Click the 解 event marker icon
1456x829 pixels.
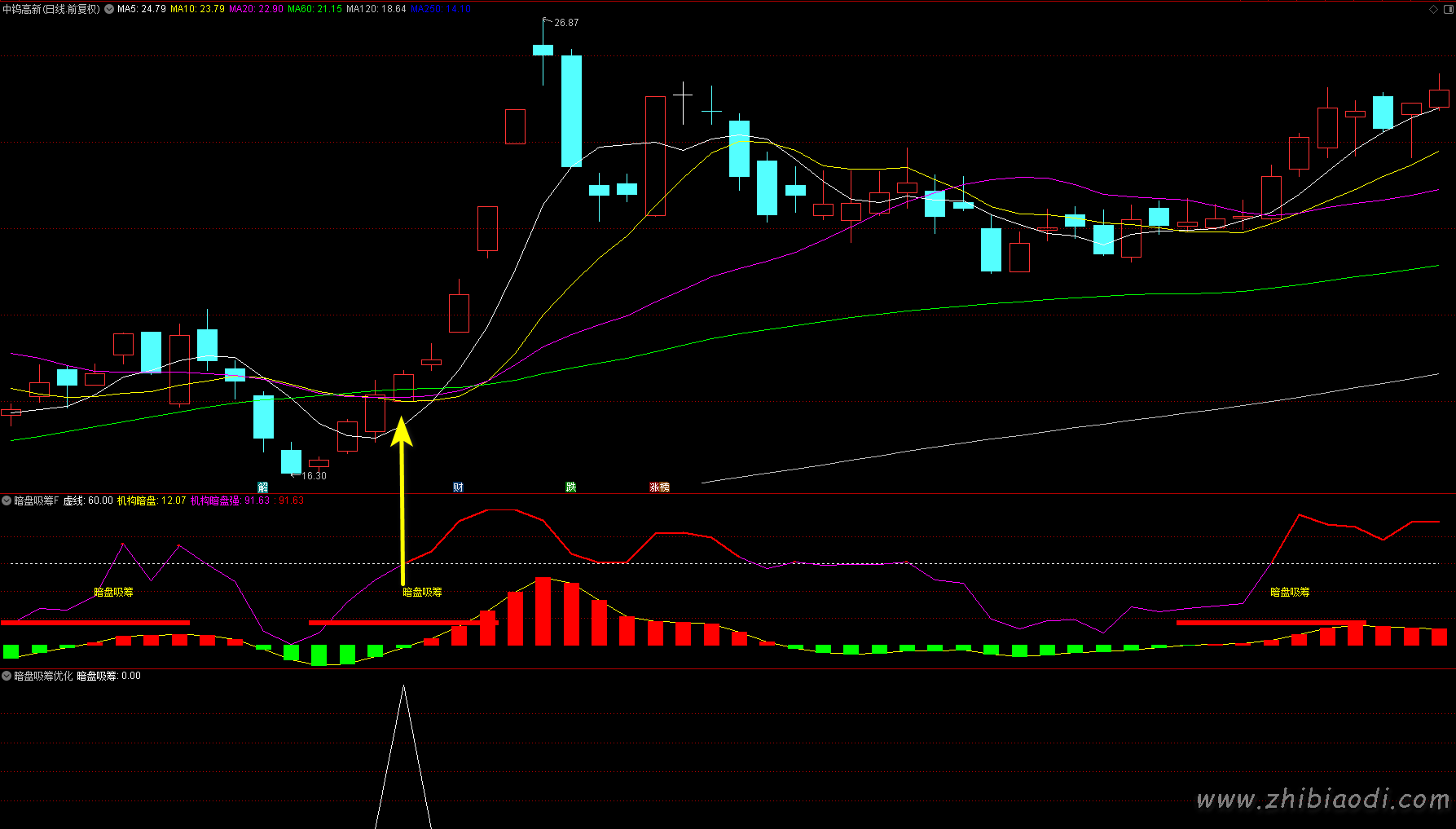[x=262, y=487]
